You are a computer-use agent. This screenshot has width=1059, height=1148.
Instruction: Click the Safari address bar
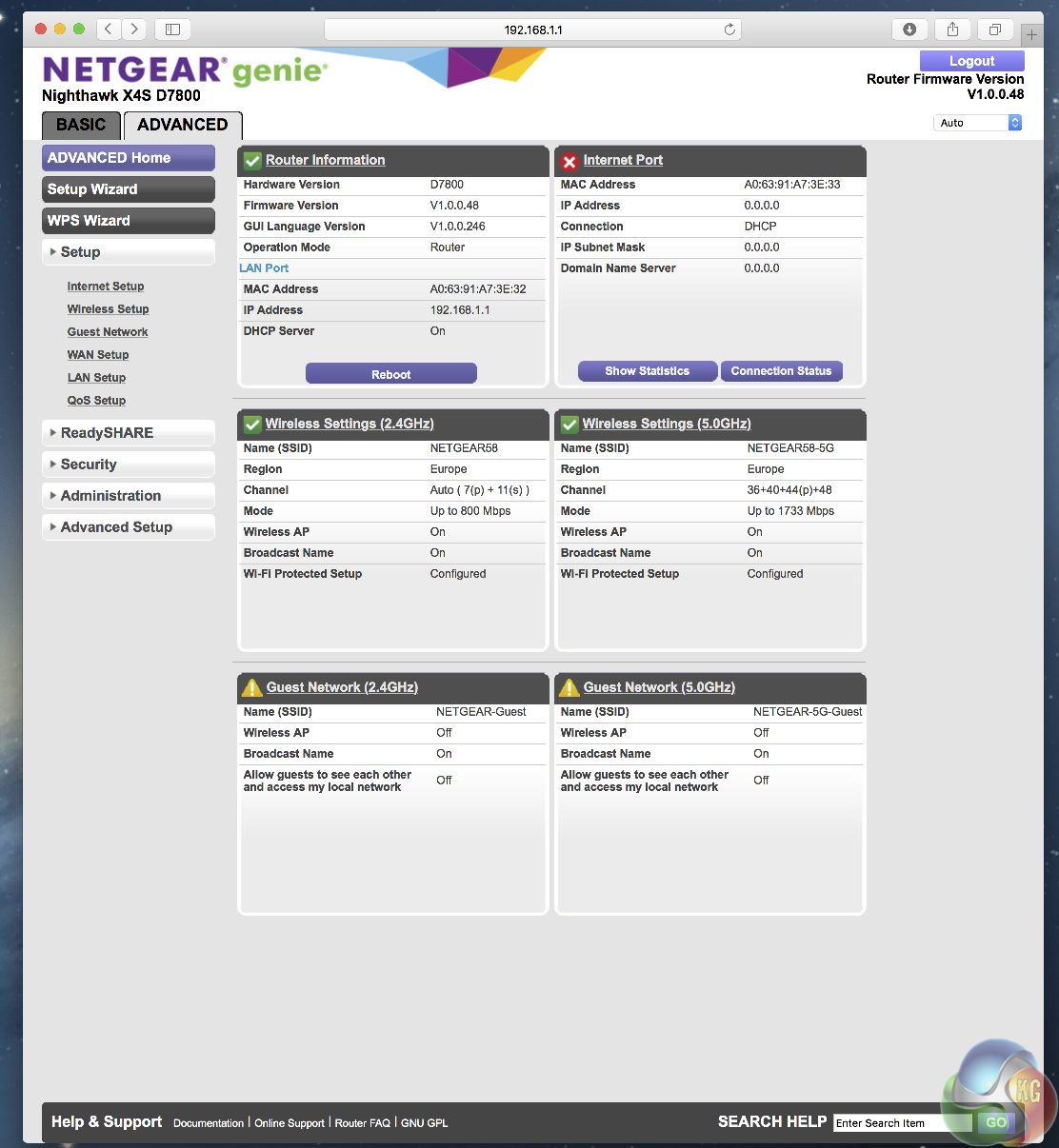pos(533,30)
